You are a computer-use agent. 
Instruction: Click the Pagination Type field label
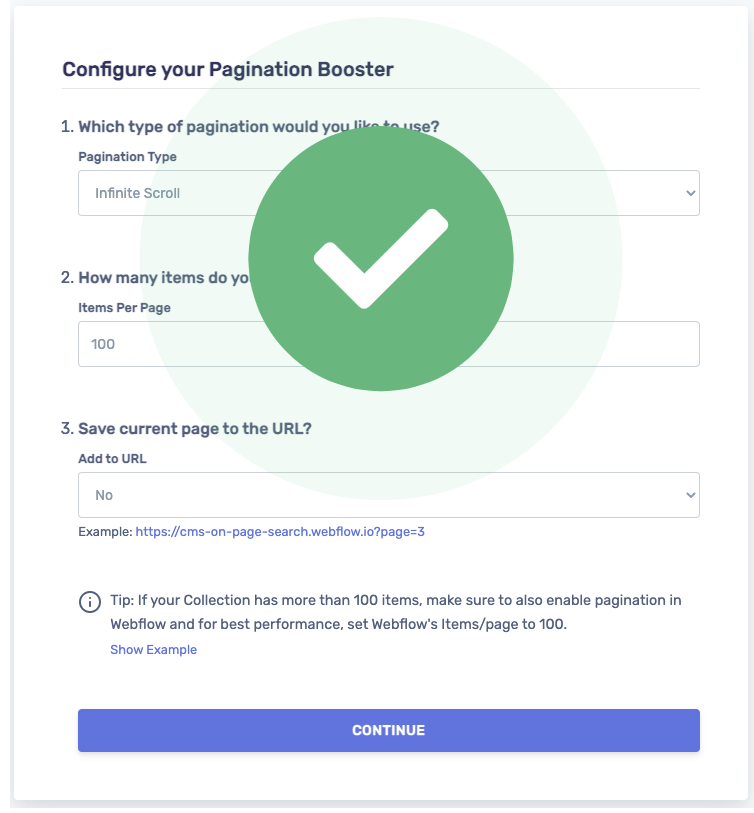point(128,157)
